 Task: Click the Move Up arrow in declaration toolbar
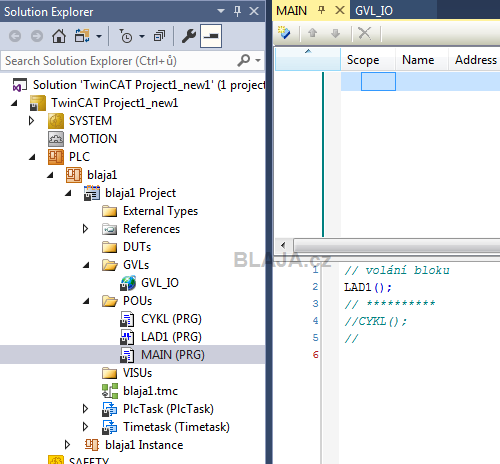point(312,33)
